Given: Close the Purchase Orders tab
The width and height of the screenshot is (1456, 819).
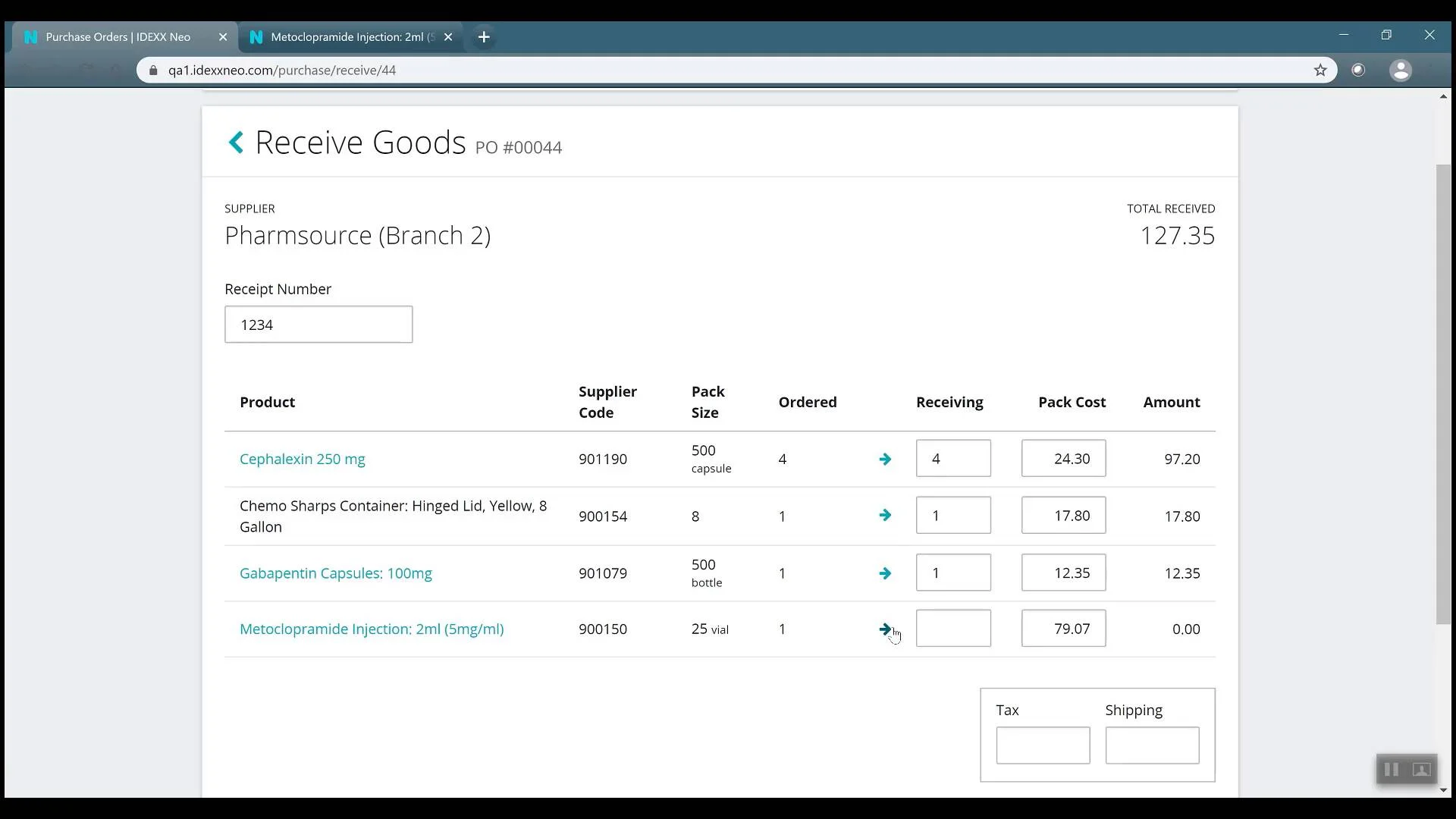Looking at the screenshot, I should 223,36.
